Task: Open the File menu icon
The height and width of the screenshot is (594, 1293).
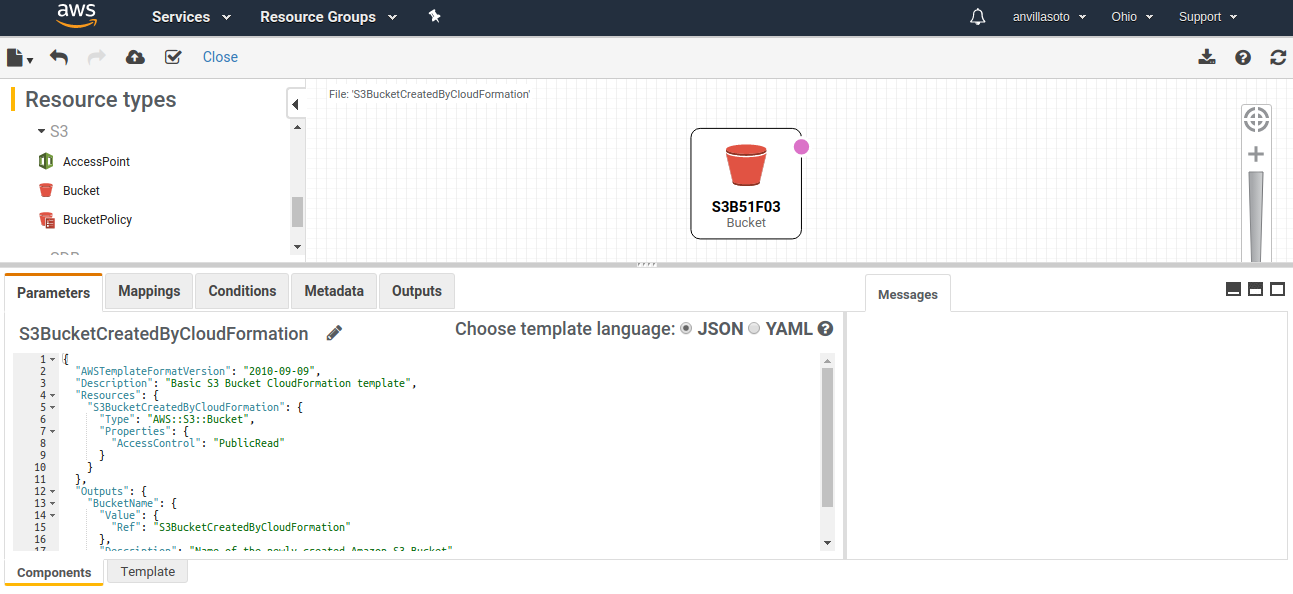Action: 20,57
